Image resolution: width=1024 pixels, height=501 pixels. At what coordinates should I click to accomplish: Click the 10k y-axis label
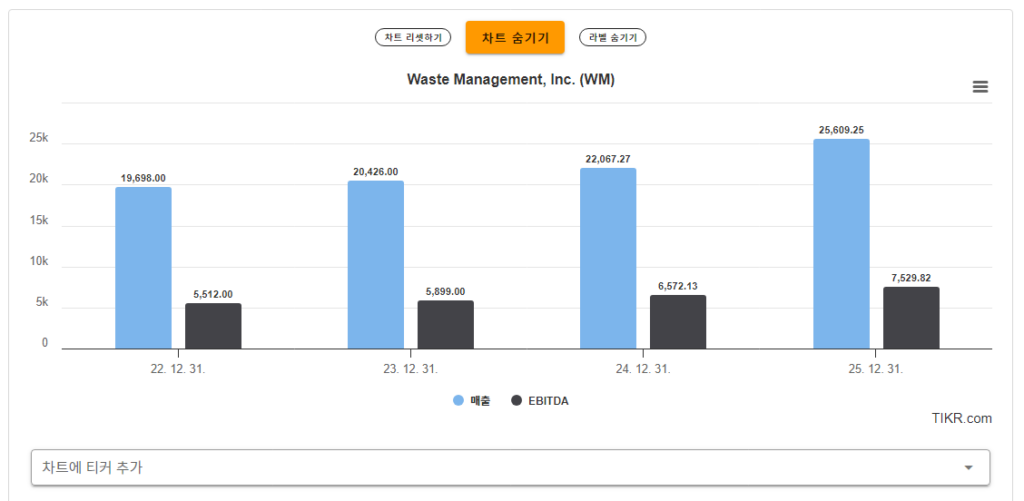39,261
